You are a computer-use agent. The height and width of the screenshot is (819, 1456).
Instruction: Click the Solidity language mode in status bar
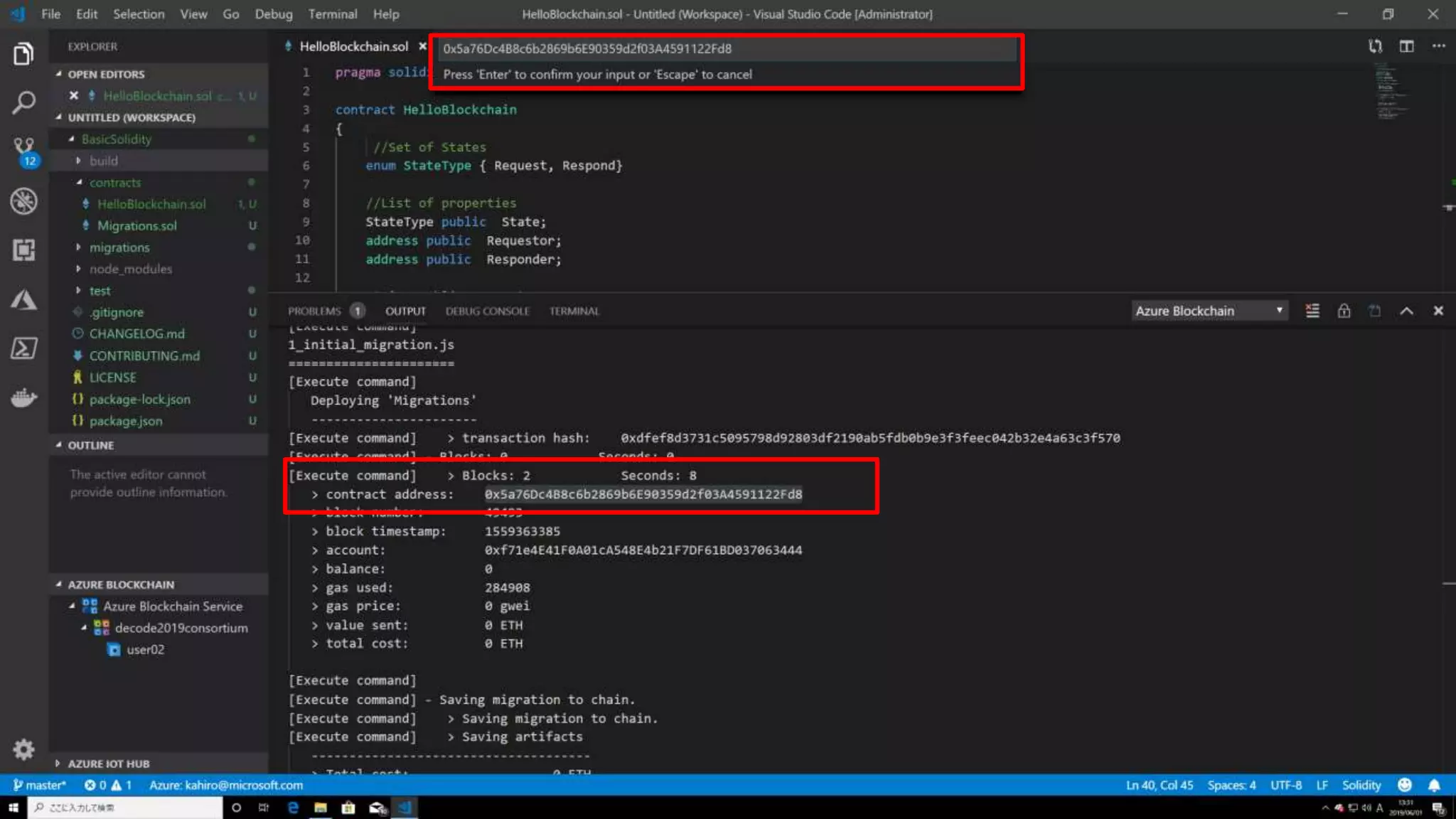(1361, 785)
